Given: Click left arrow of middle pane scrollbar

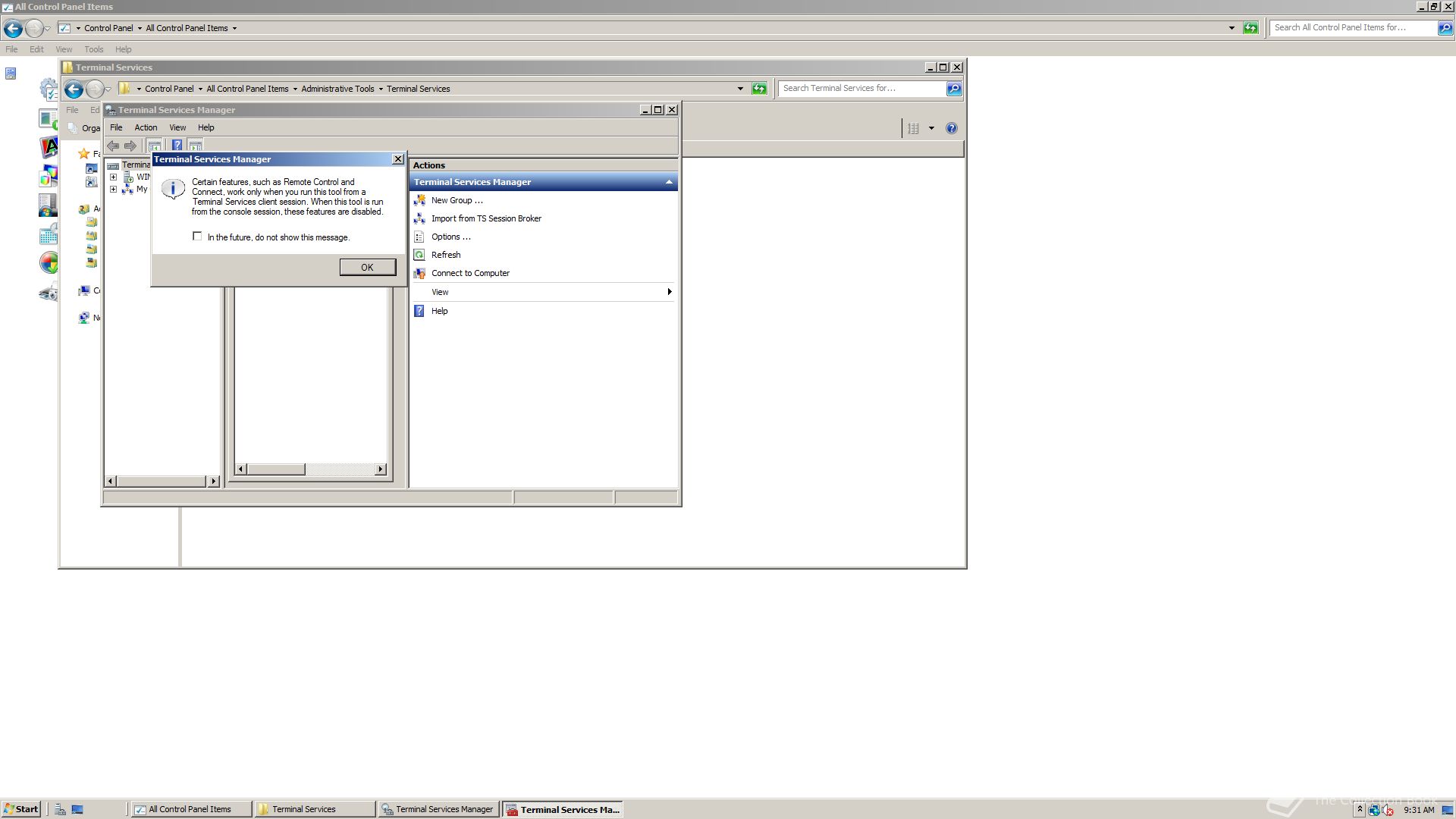Looking at the screenshot, I should [241, 469].
